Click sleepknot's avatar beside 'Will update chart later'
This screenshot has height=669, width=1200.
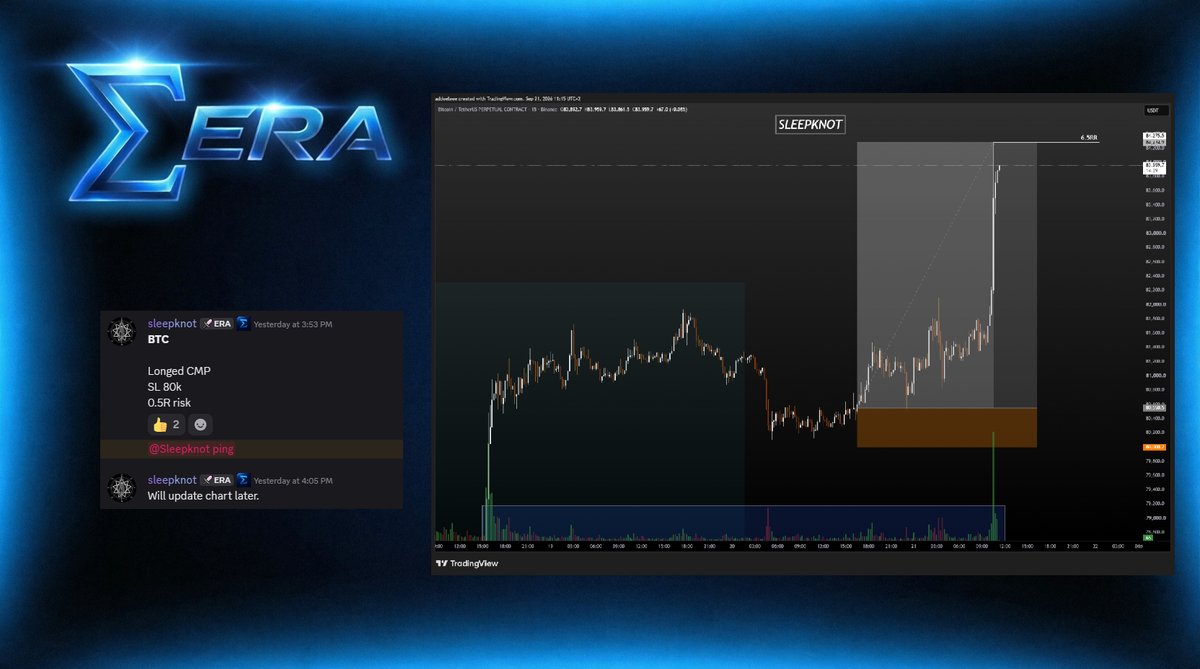121,487
